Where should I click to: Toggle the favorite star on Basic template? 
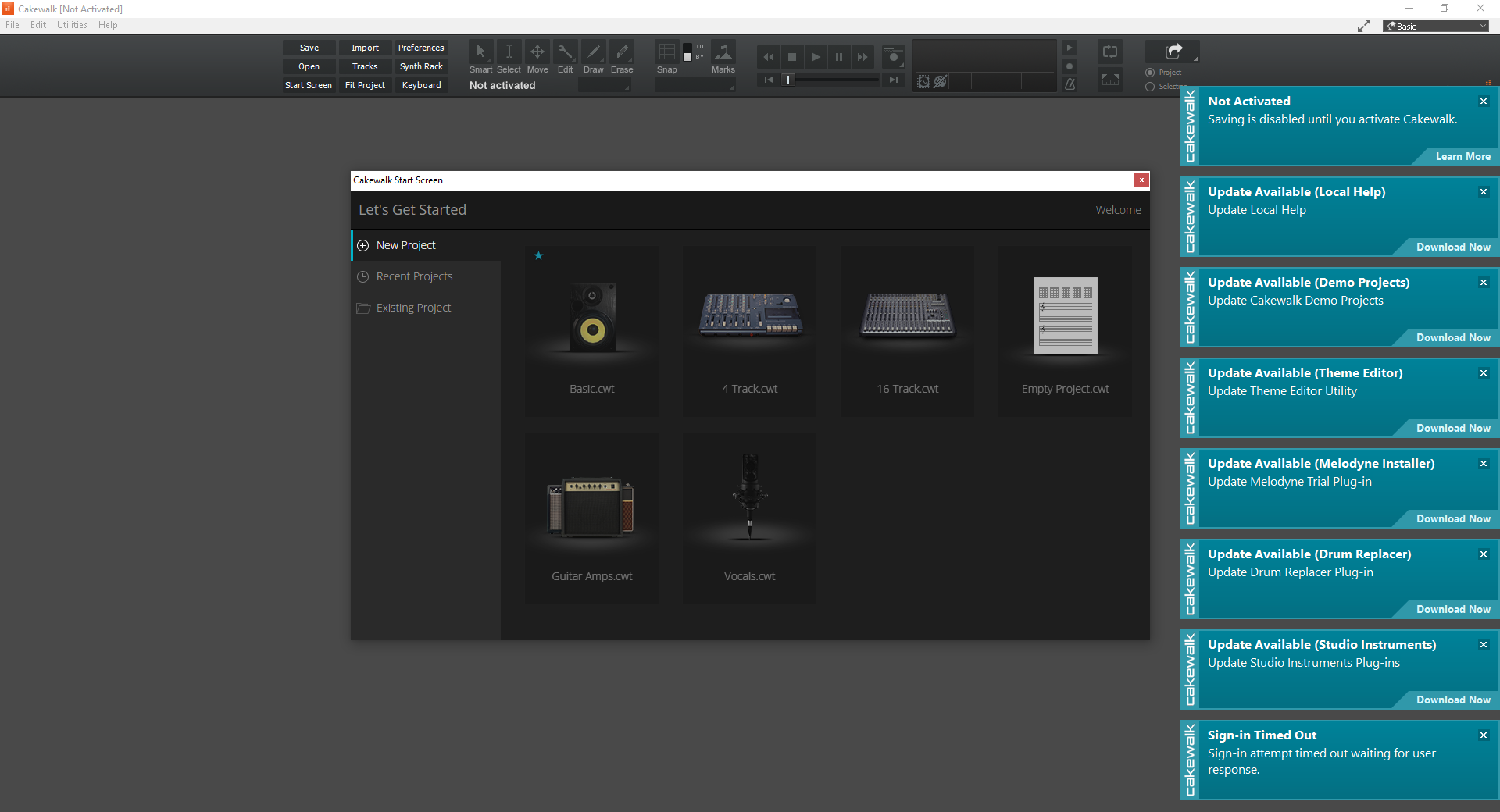538,255
